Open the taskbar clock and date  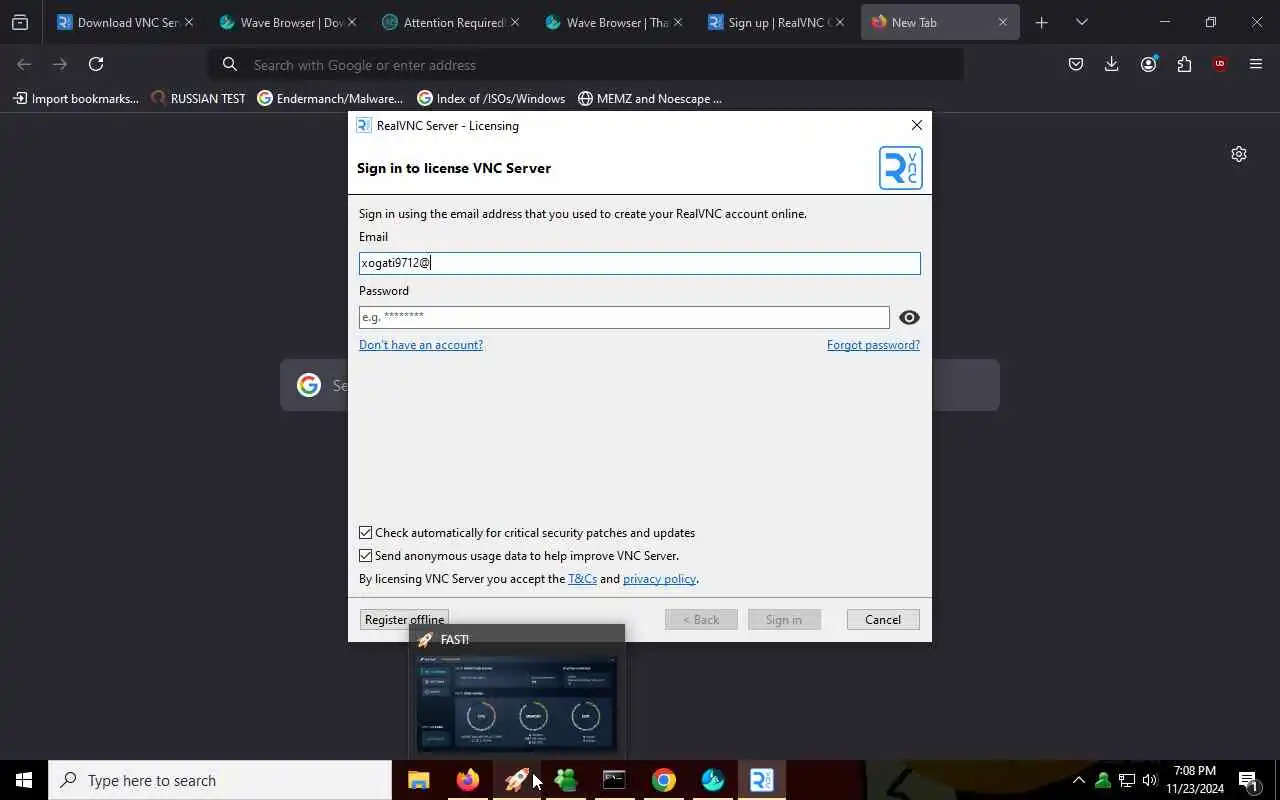coord(1195,780)
